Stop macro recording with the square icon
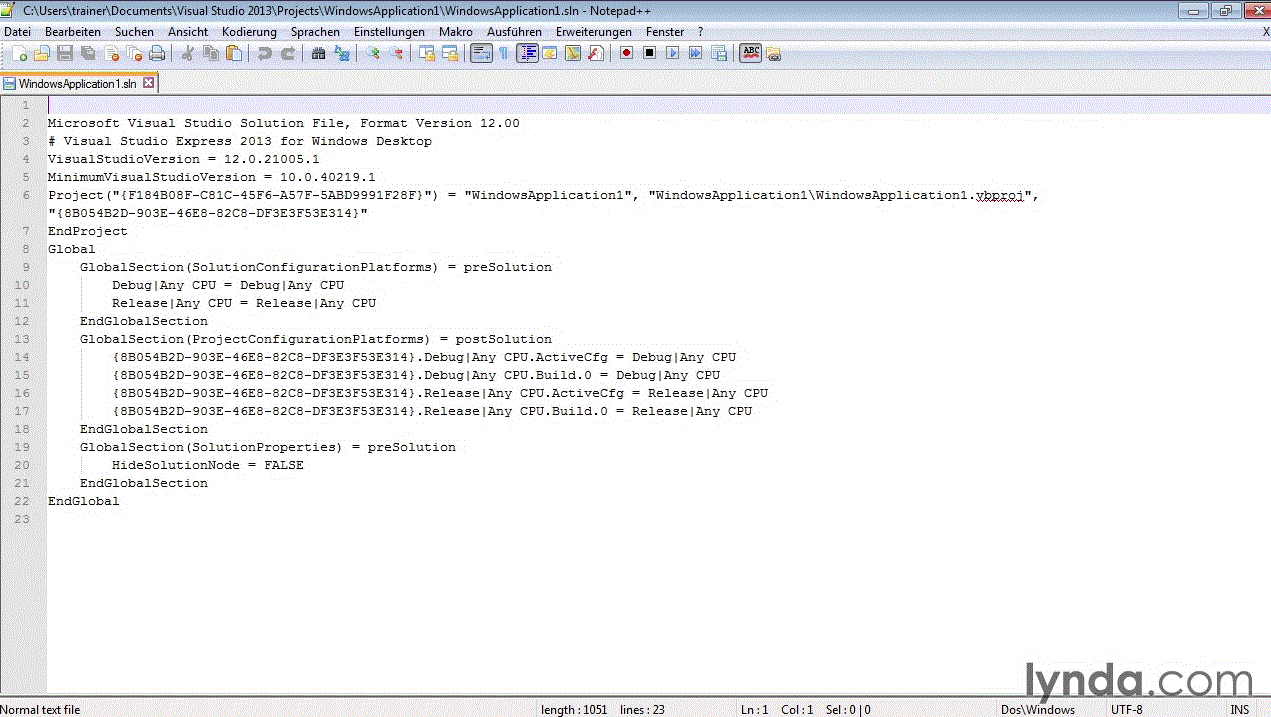 649,53
